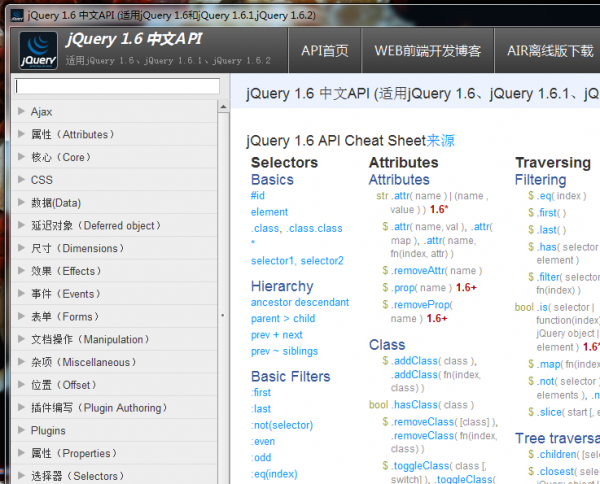The height and width of the screenshot is (484, 600).
Task: Click the jQuery window title bar icon
Action: (x=17, y=15)
